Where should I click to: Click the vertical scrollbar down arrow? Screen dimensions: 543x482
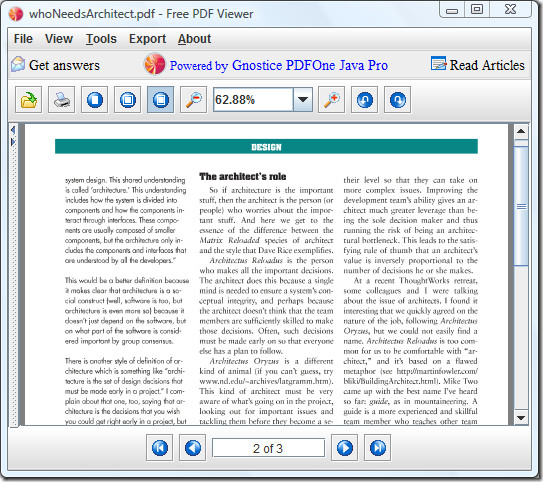point(521,418)
